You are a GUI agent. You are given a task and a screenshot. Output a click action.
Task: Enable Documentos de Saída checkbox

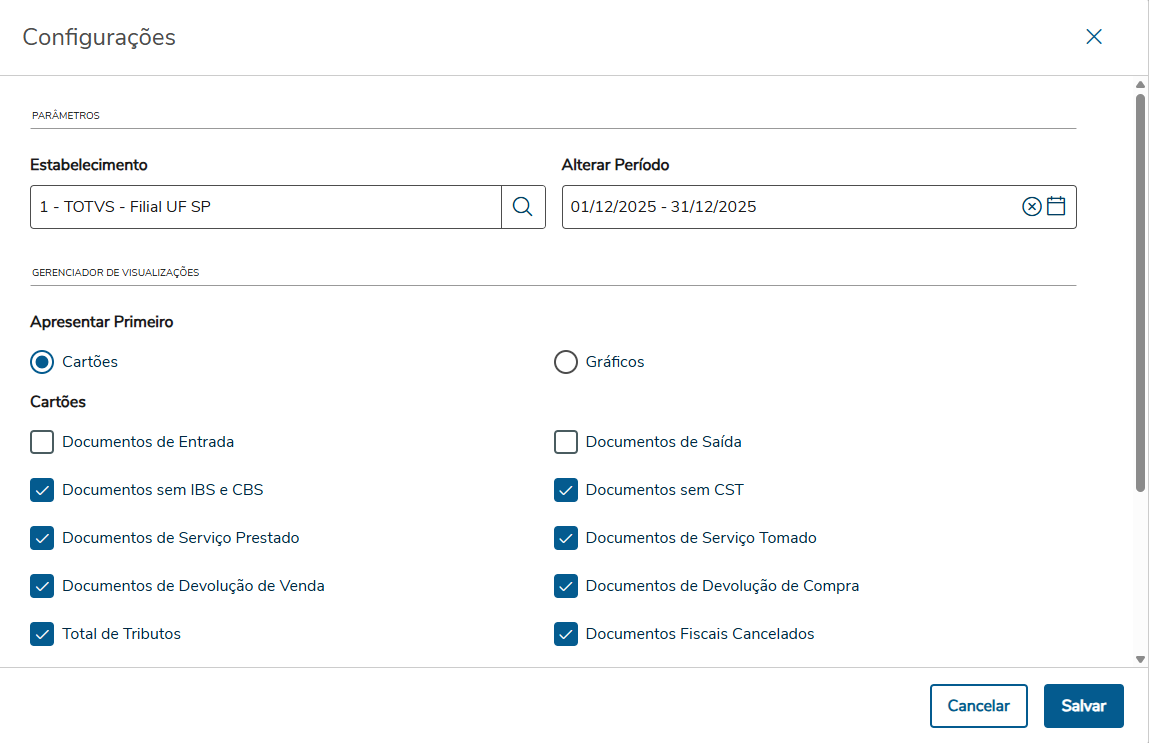[x=566, y=442]
